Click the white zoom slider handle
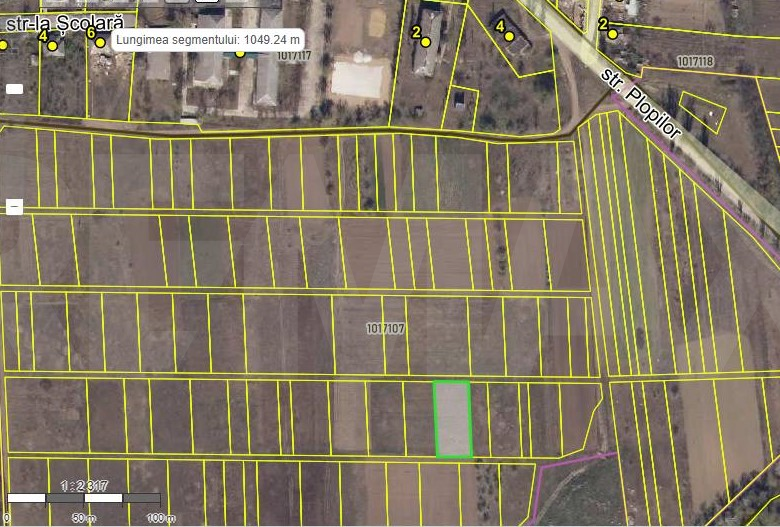The width and height of the screenshot is (780, 527). click(x=14, y=89)
